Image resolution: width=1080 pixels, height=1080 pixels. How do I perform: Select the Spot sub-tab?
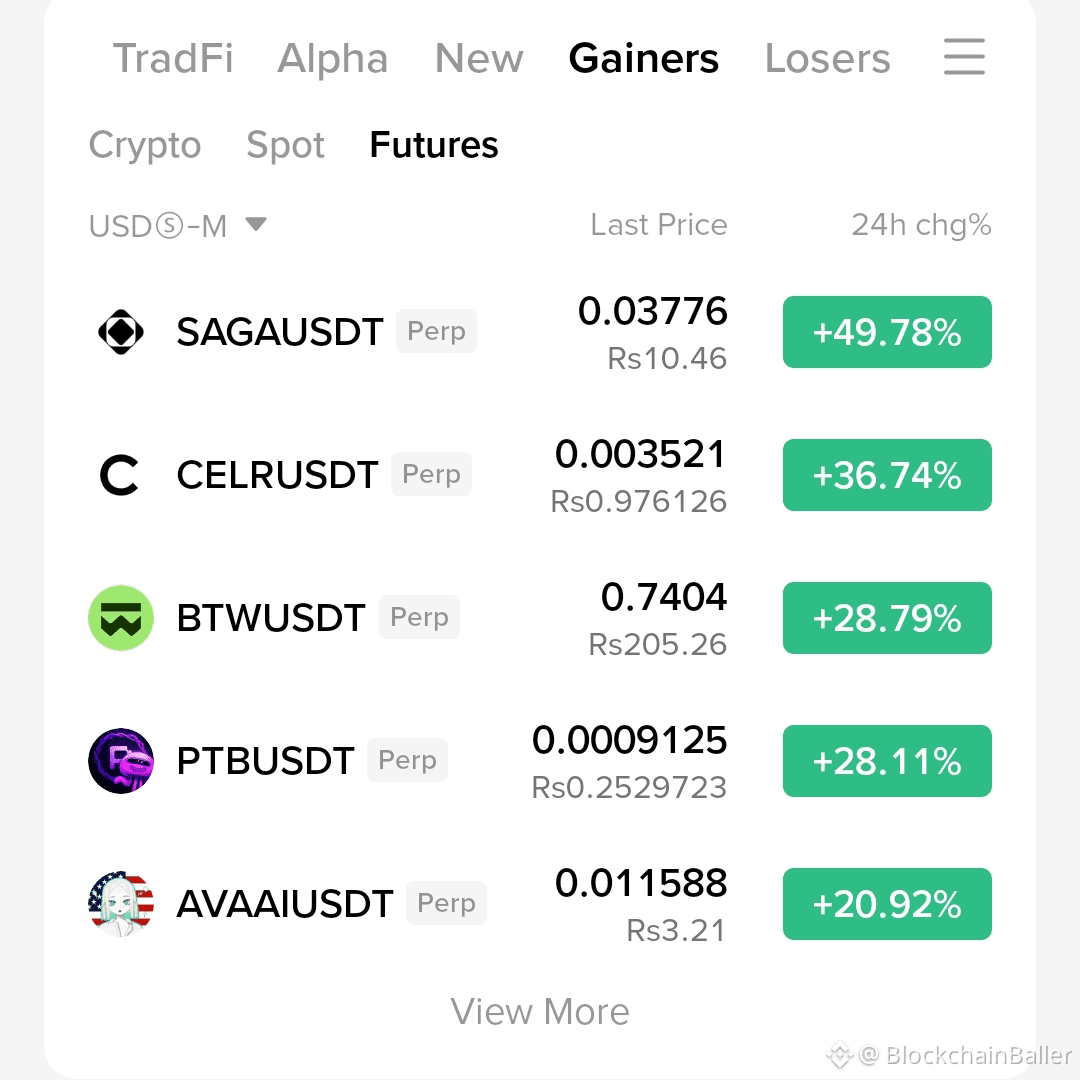pyautogui.click(x=285, y=146)
